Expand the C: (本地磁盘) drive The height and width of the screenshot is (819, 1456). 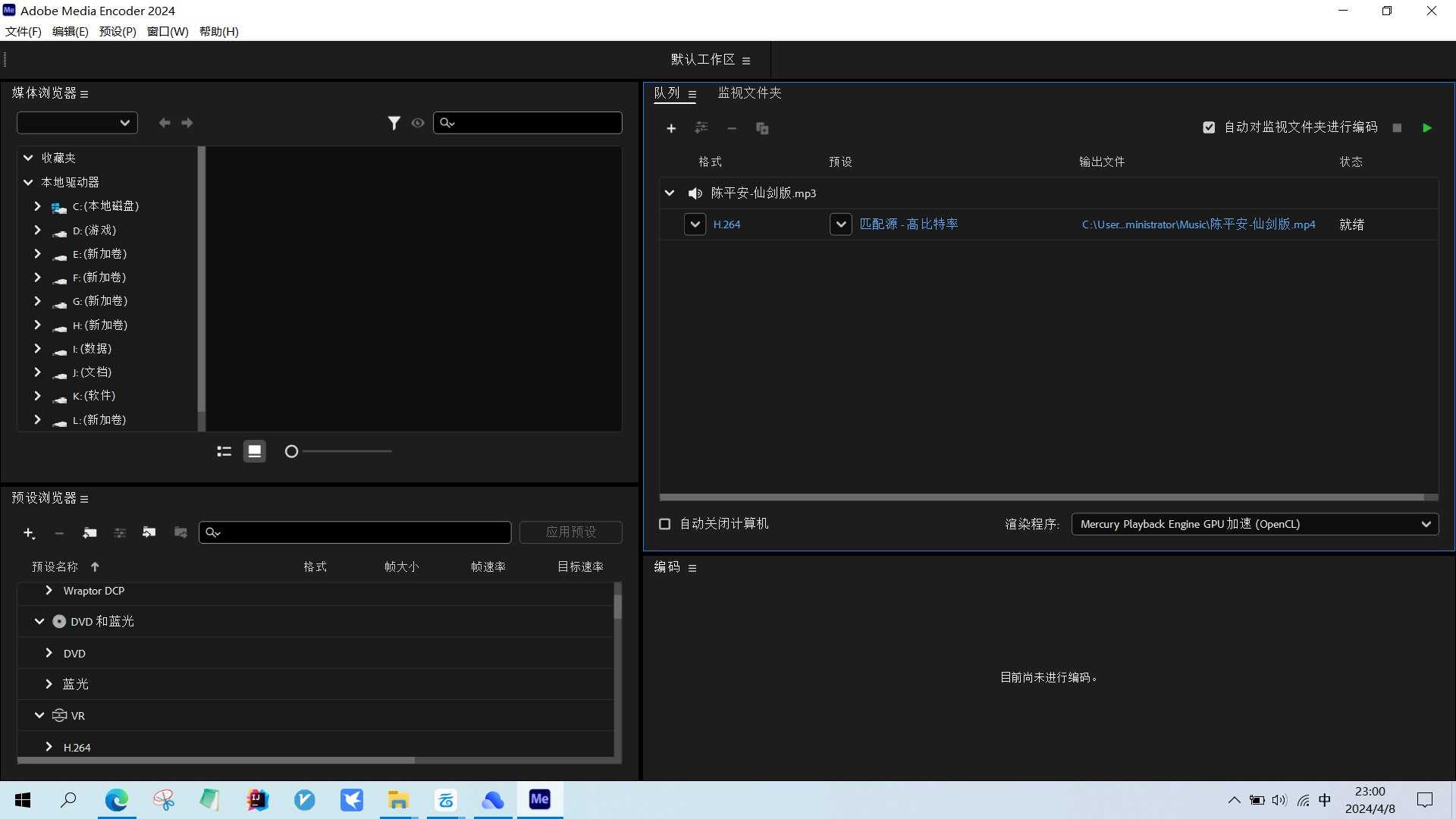pyautogui.click(x=37, y=206)
